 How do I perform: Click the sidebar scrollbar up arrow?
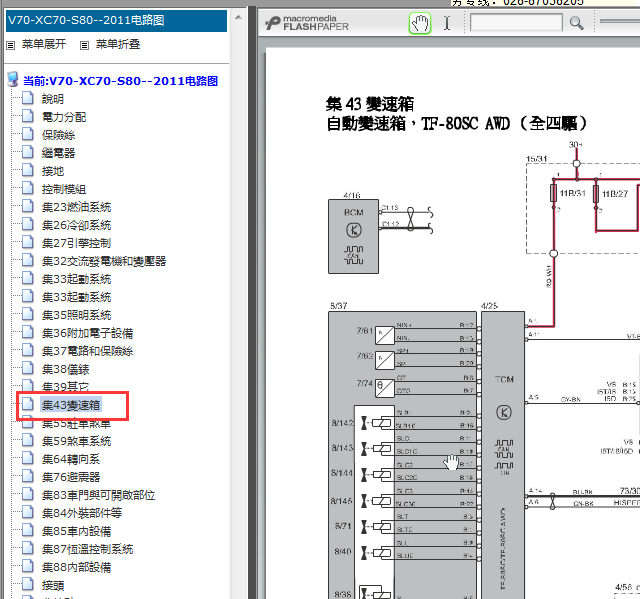tap(238, 18)
